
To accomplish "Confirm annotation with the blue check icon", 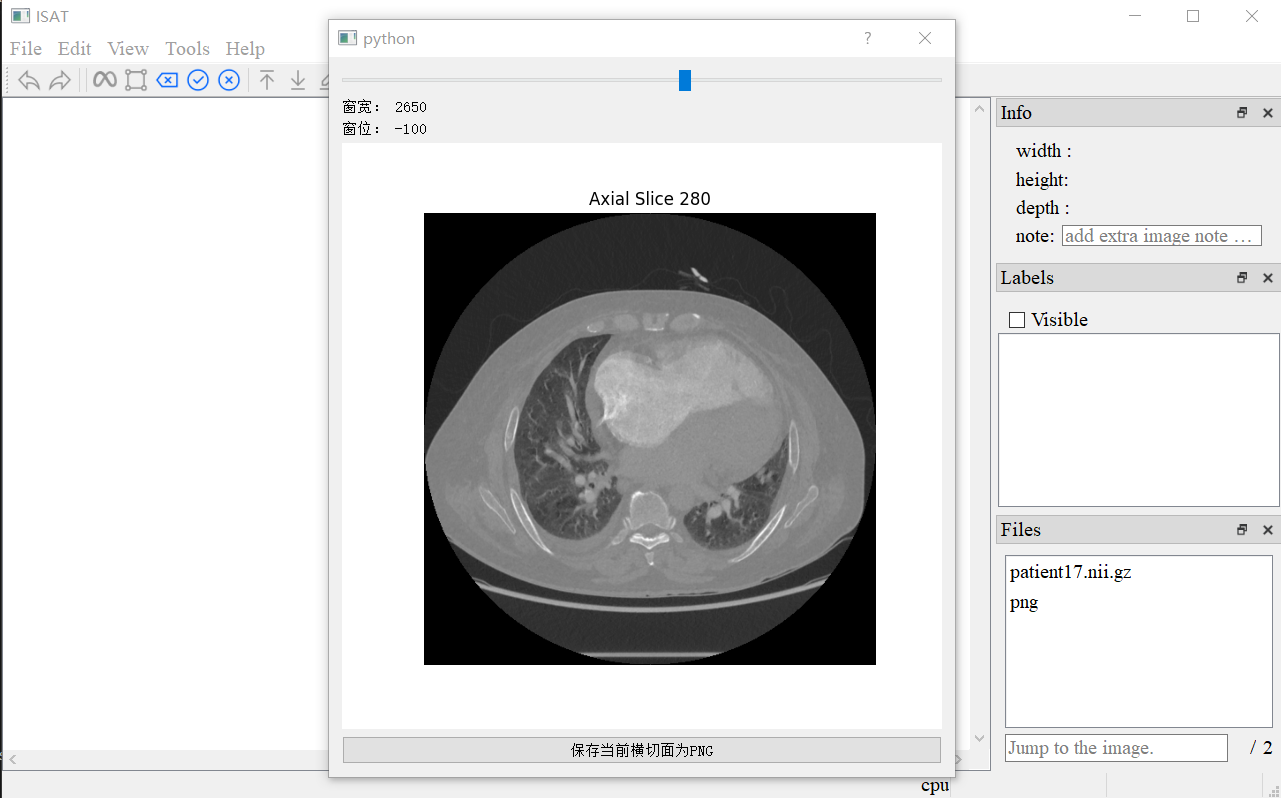I will click(x=198, y=80).
